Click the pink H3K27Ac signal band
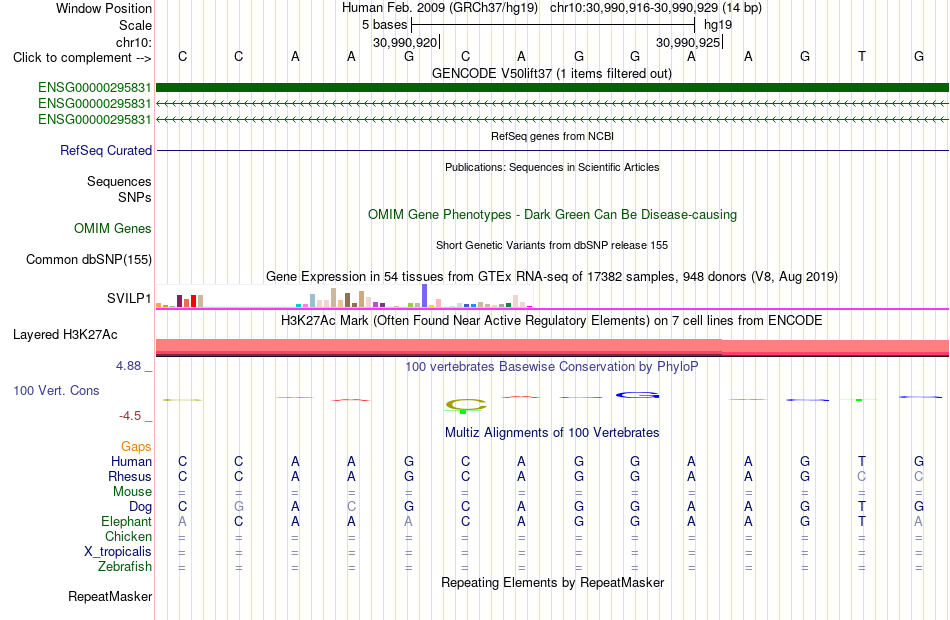 [x=552, y=346]
